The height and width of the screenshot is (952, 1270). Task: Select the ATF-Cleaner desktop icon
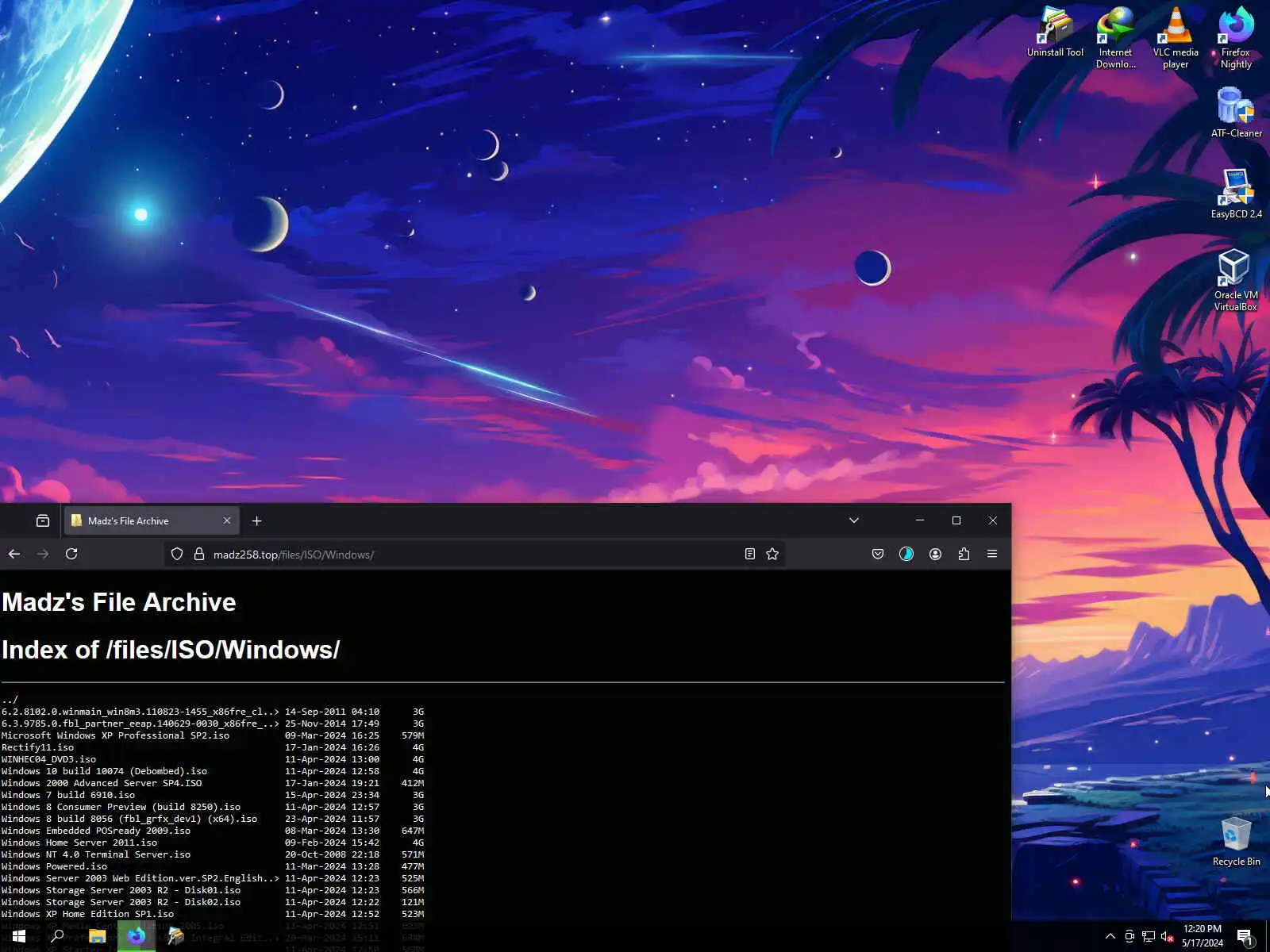[x=1236, y=113]
